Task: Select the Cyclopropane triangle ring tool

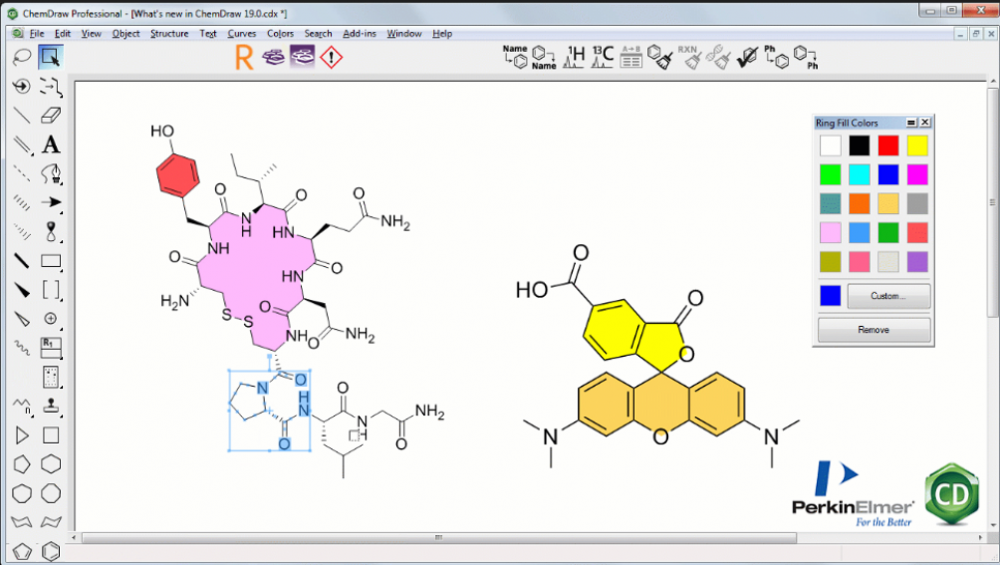Action: tap(21, 435)
